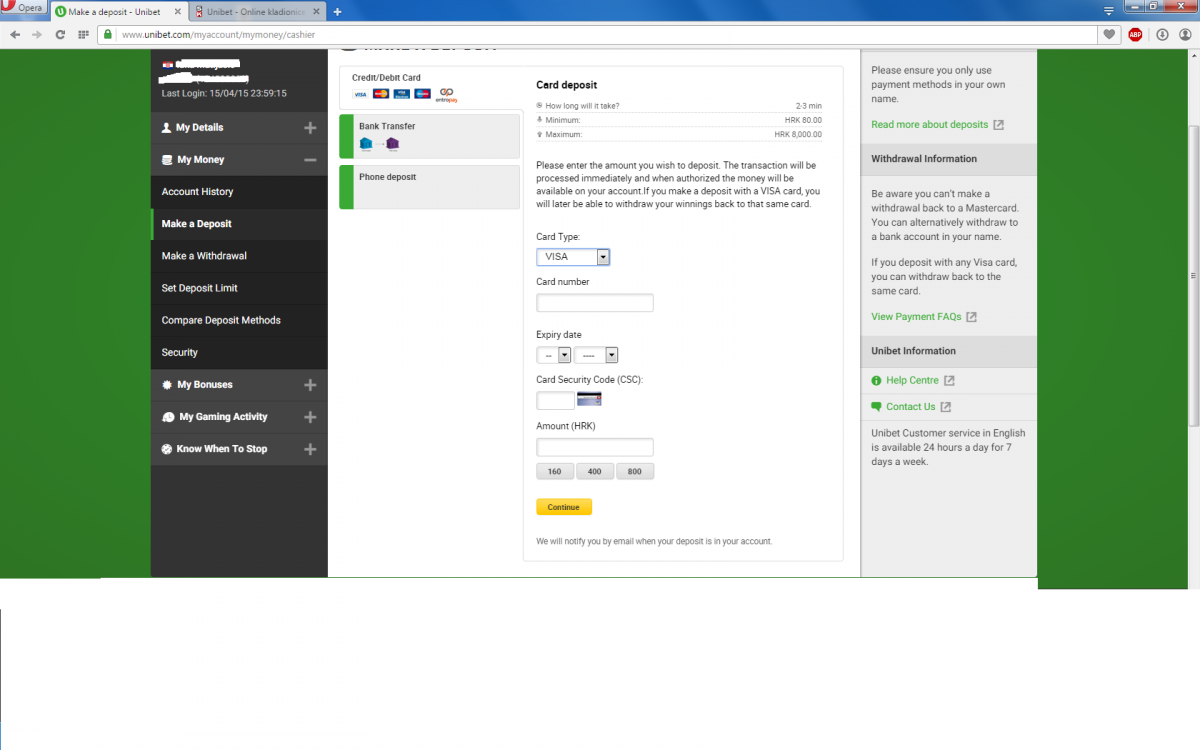
Task: Collapse the My Money section
Action: pyautogui.click(x=239, y=160)
